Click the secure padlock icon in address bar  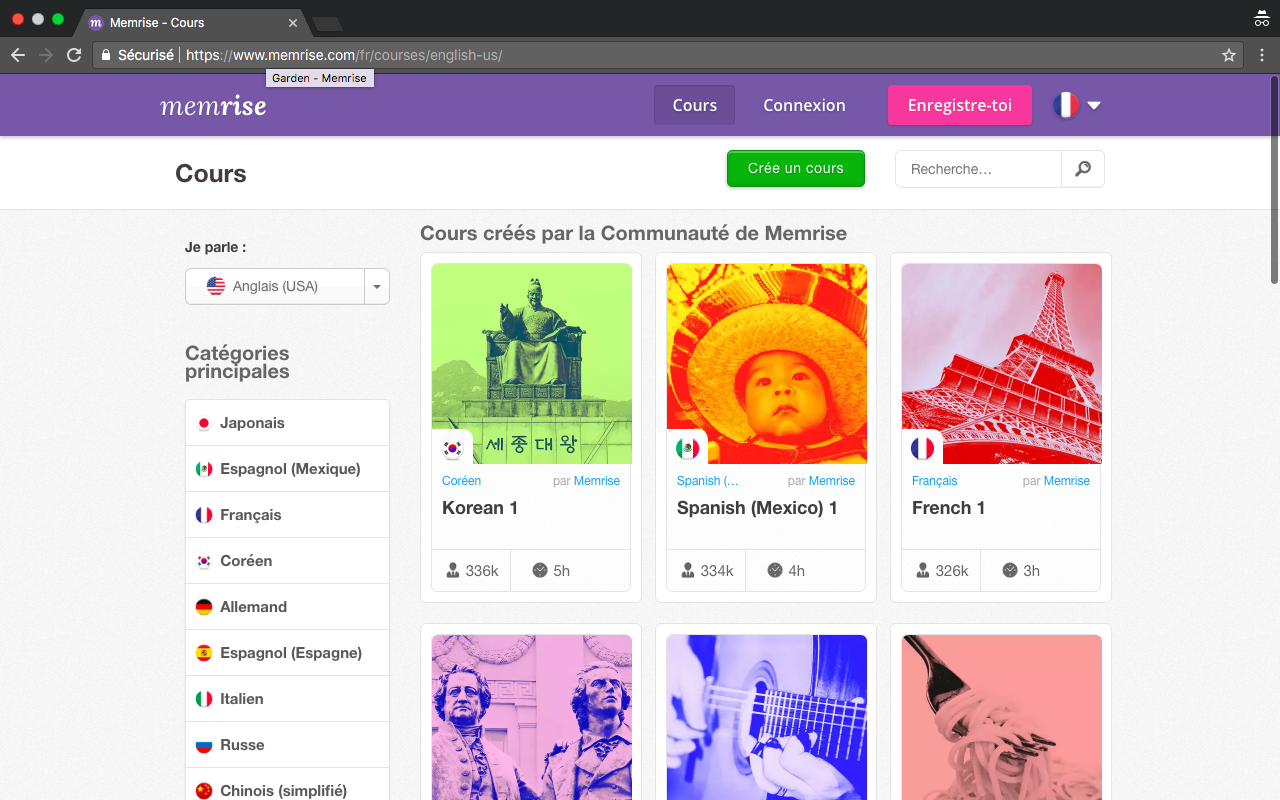point(106,55)
